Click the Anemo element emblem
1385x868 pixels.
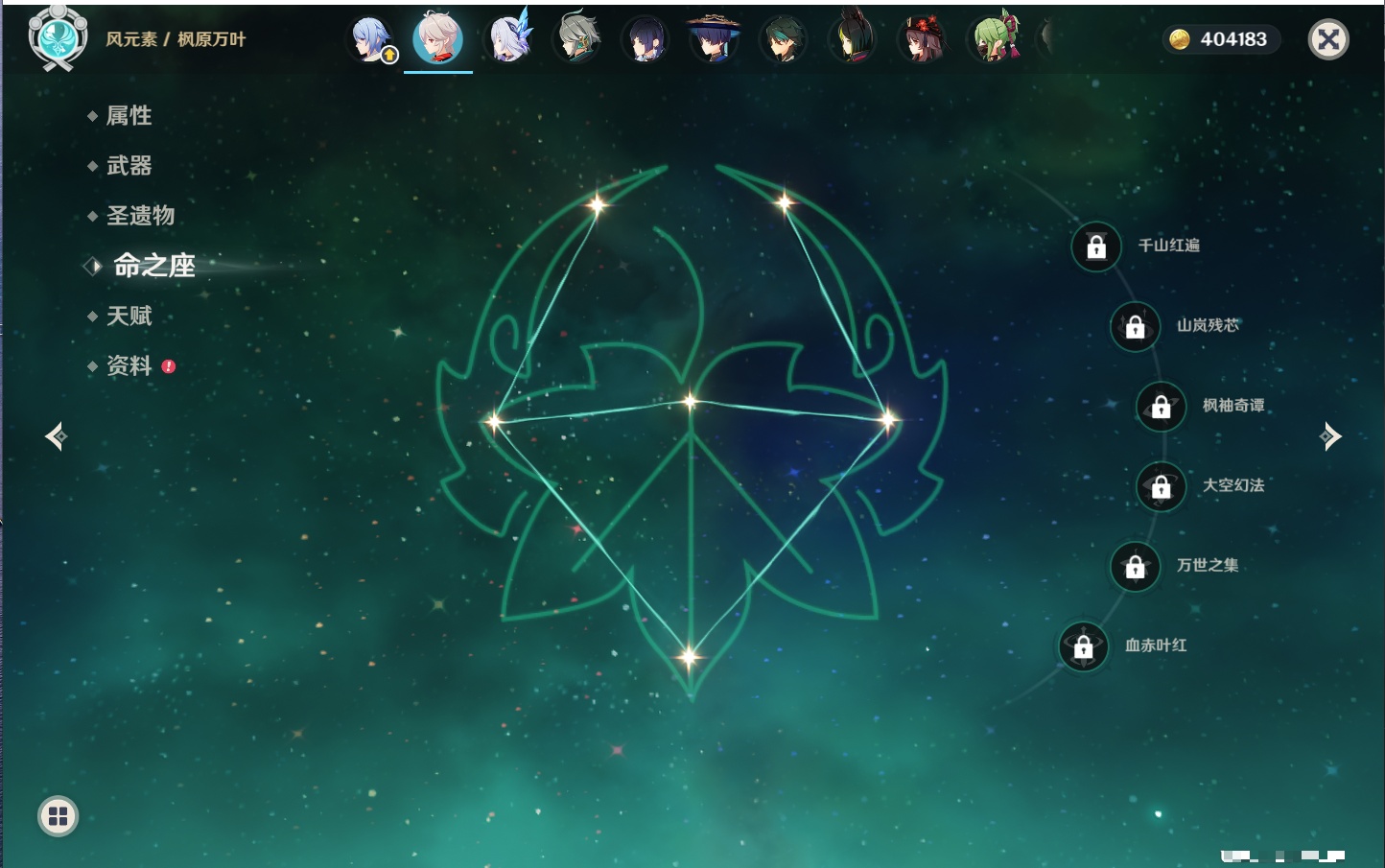[x=58, y=38]
